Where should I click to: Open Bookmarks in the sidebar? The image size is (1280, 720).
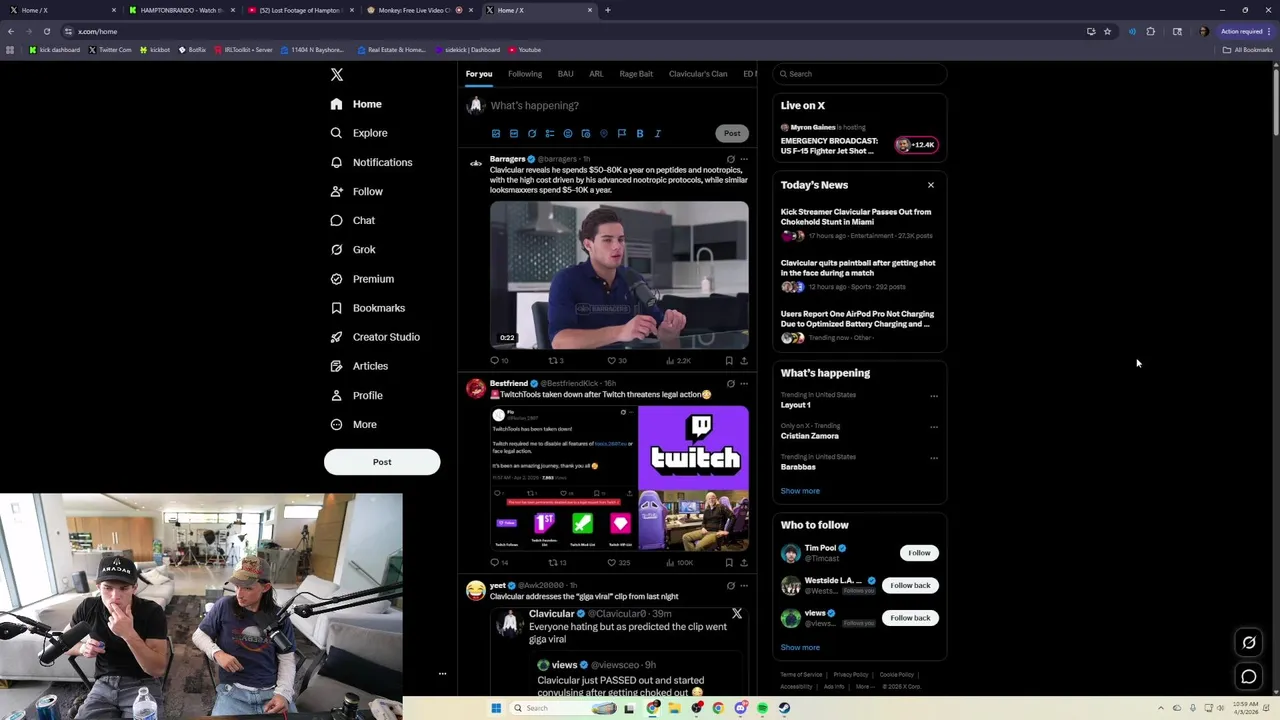[x=367, y=308]
